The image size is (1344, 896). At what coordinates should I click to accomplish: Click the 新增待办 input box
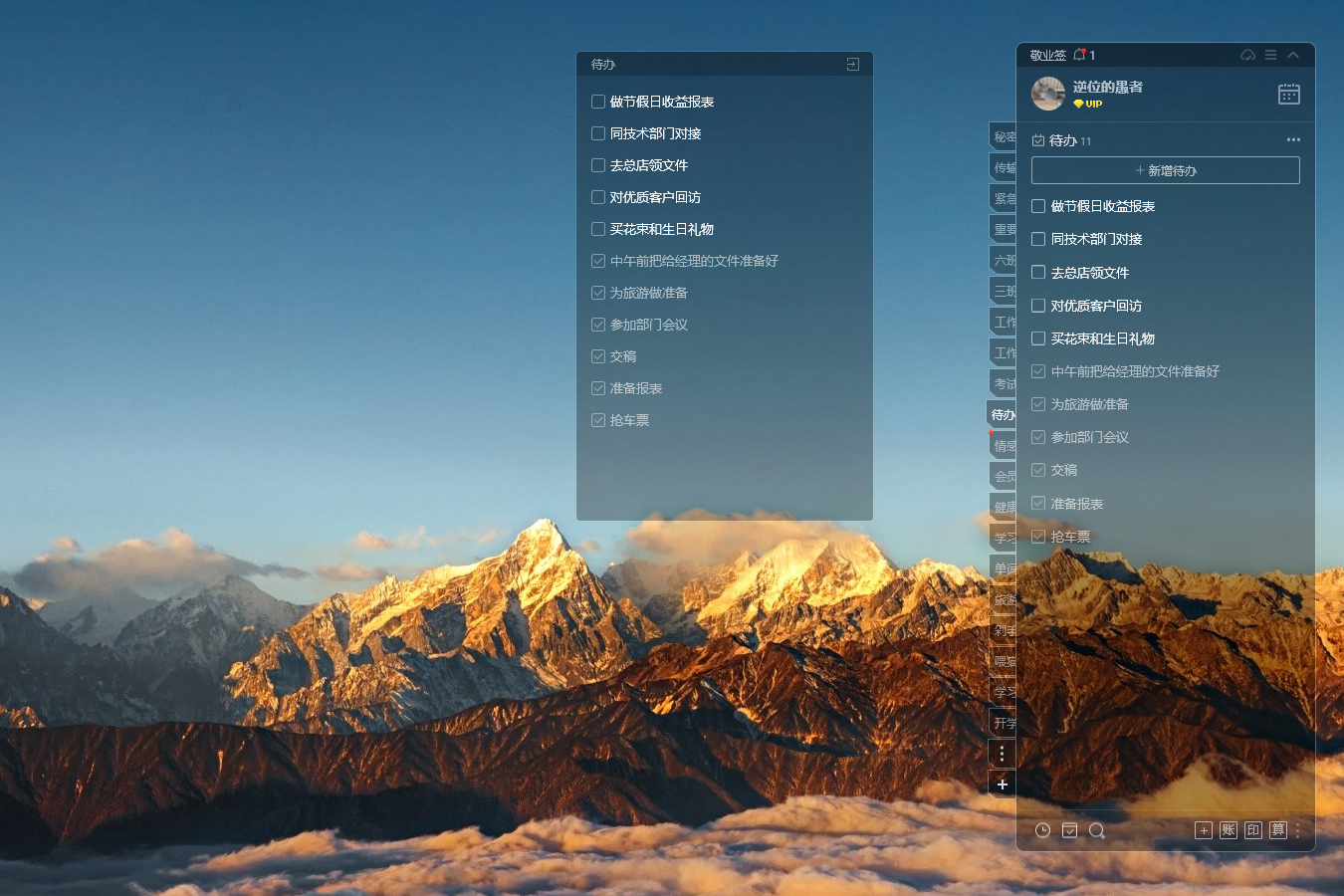pyautogui.click(x=1166, y=170)
